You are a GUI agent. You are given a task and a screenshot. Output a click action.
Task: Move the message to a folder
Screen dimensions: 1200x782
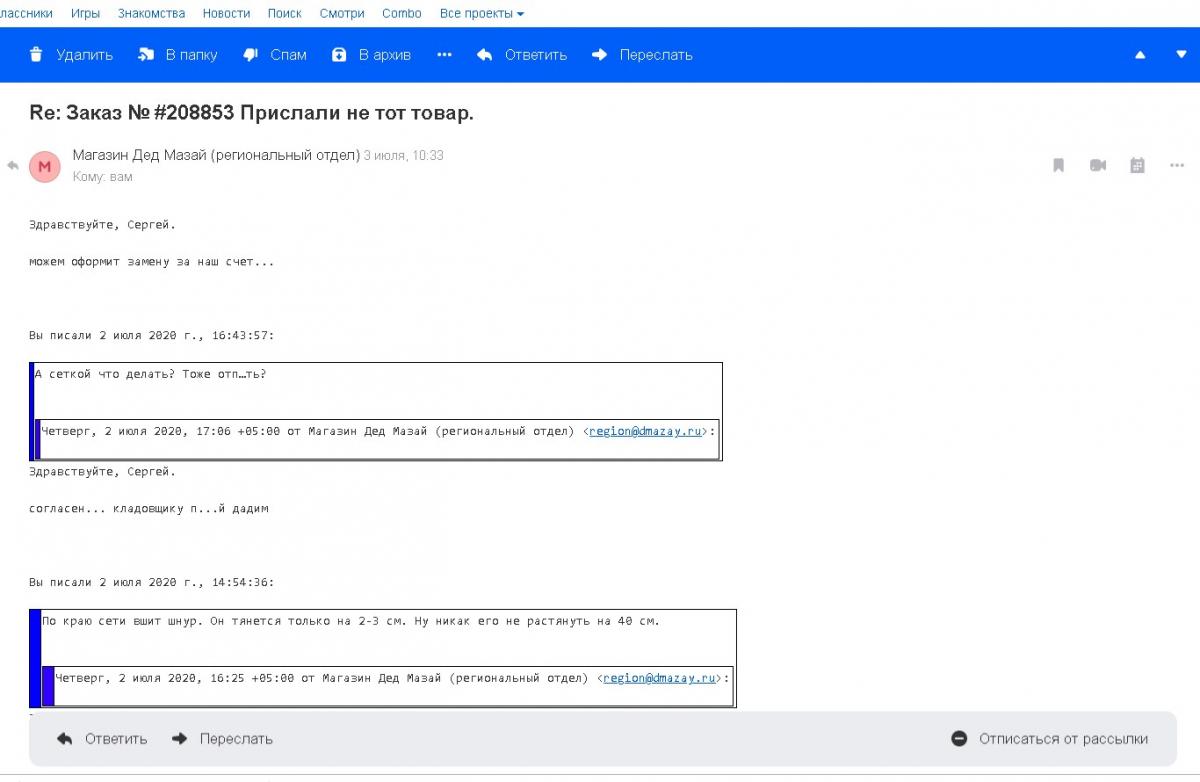click(178, 55)
